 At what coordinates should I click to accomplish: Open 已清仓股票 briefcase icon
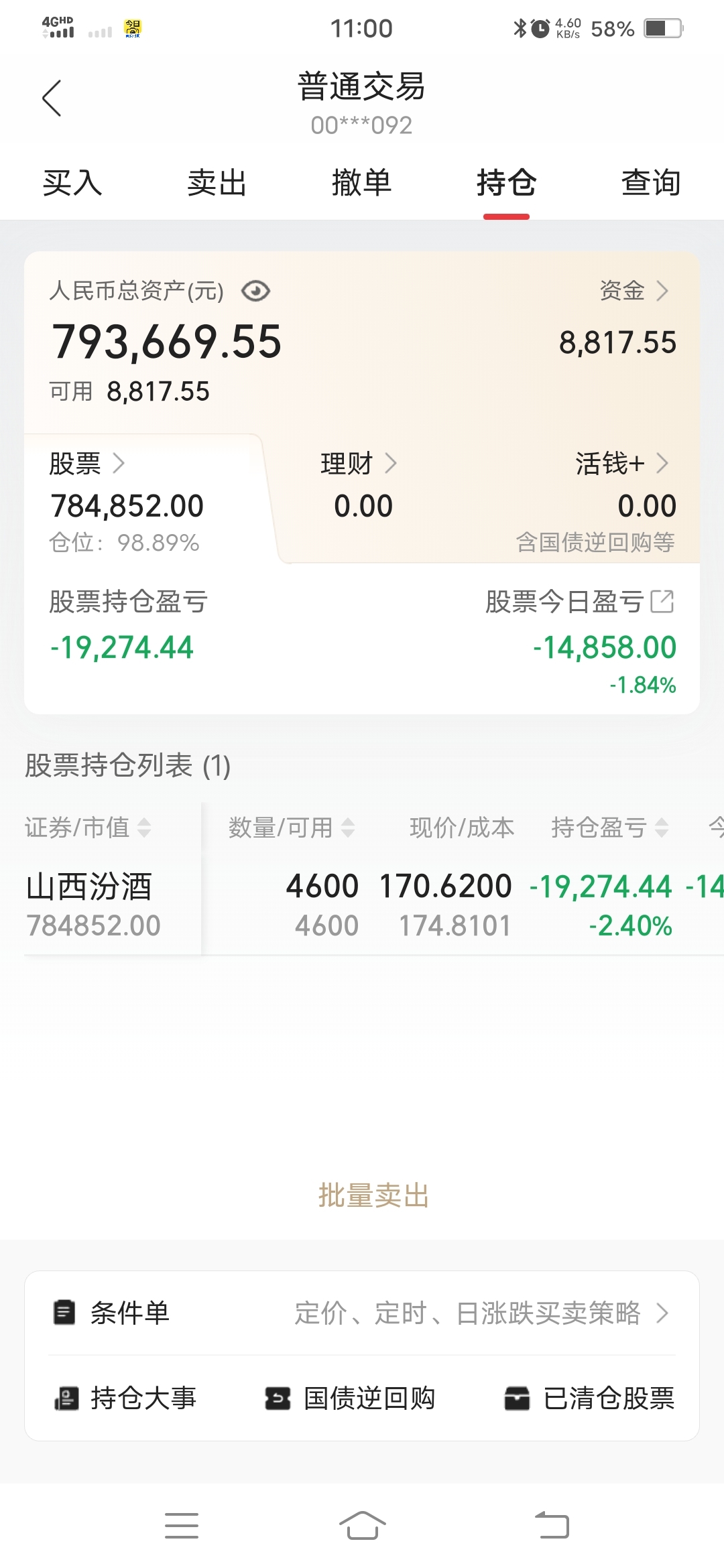click(517, 1398)
